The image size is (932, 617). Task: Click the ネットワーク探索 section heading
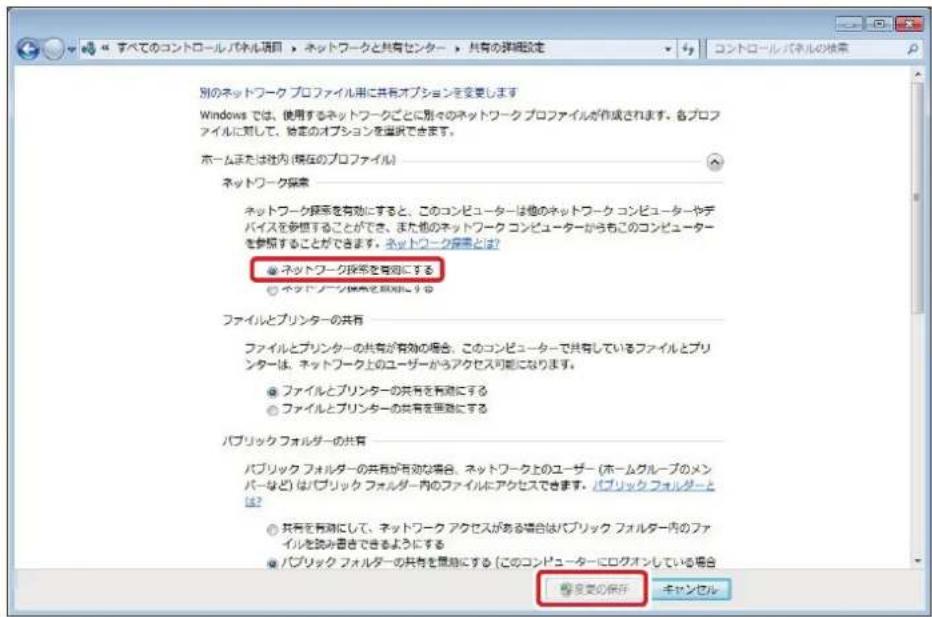(x=266, y=182)
